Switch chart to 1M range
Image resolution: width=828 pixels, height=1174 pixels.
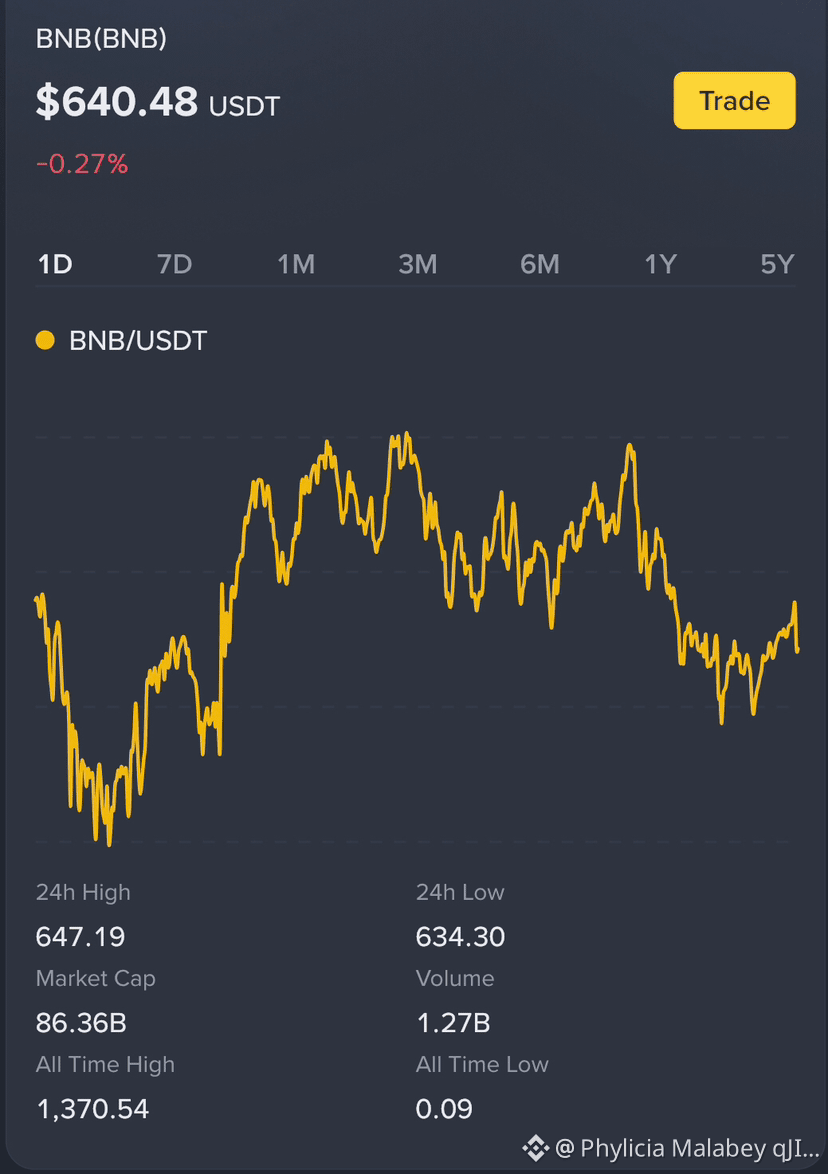296,264
